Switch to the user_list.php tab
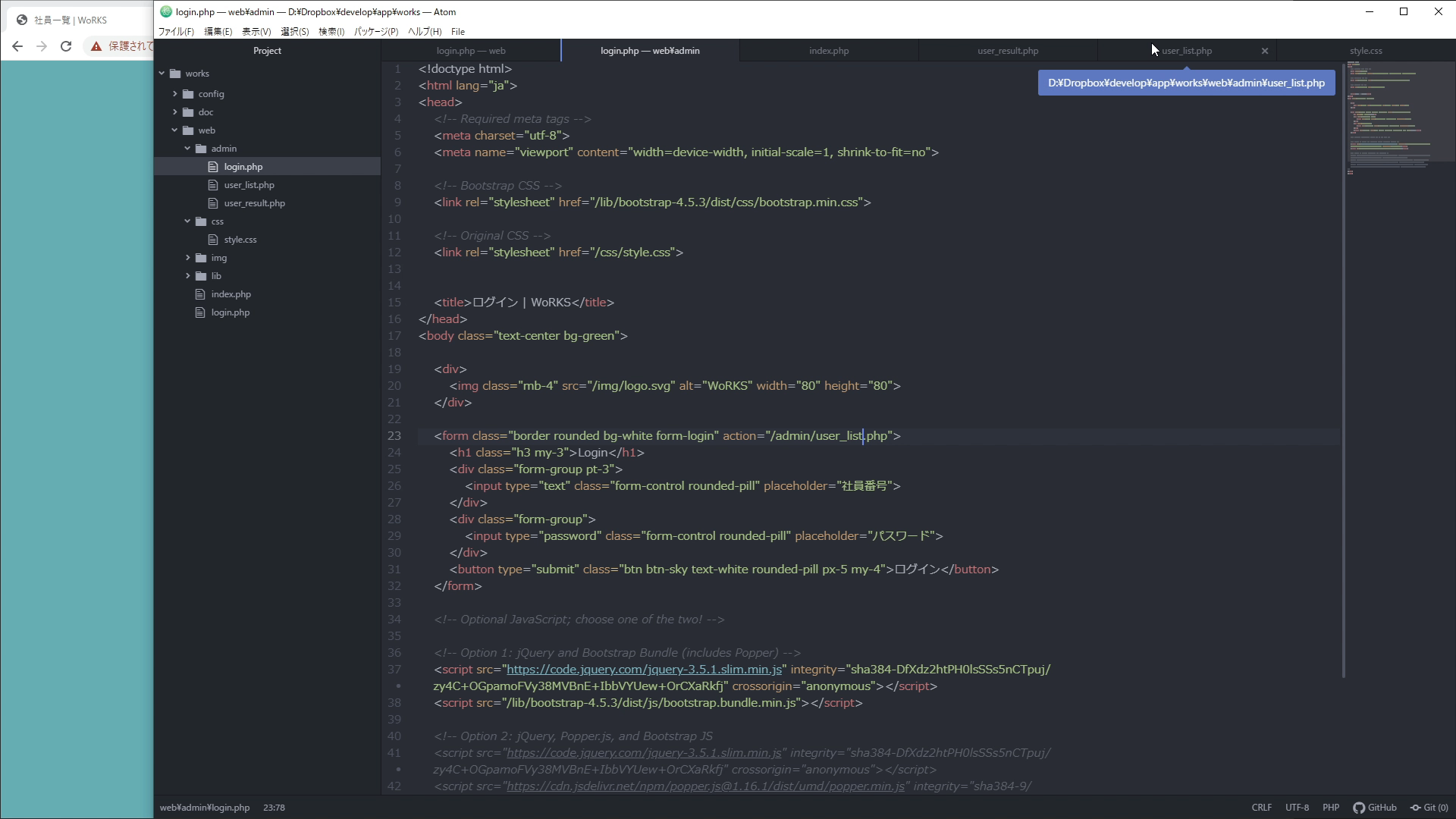Image resolution: width=1456 pixels, height=819 pixels. pyautogui.click(x=1187, y=51)
